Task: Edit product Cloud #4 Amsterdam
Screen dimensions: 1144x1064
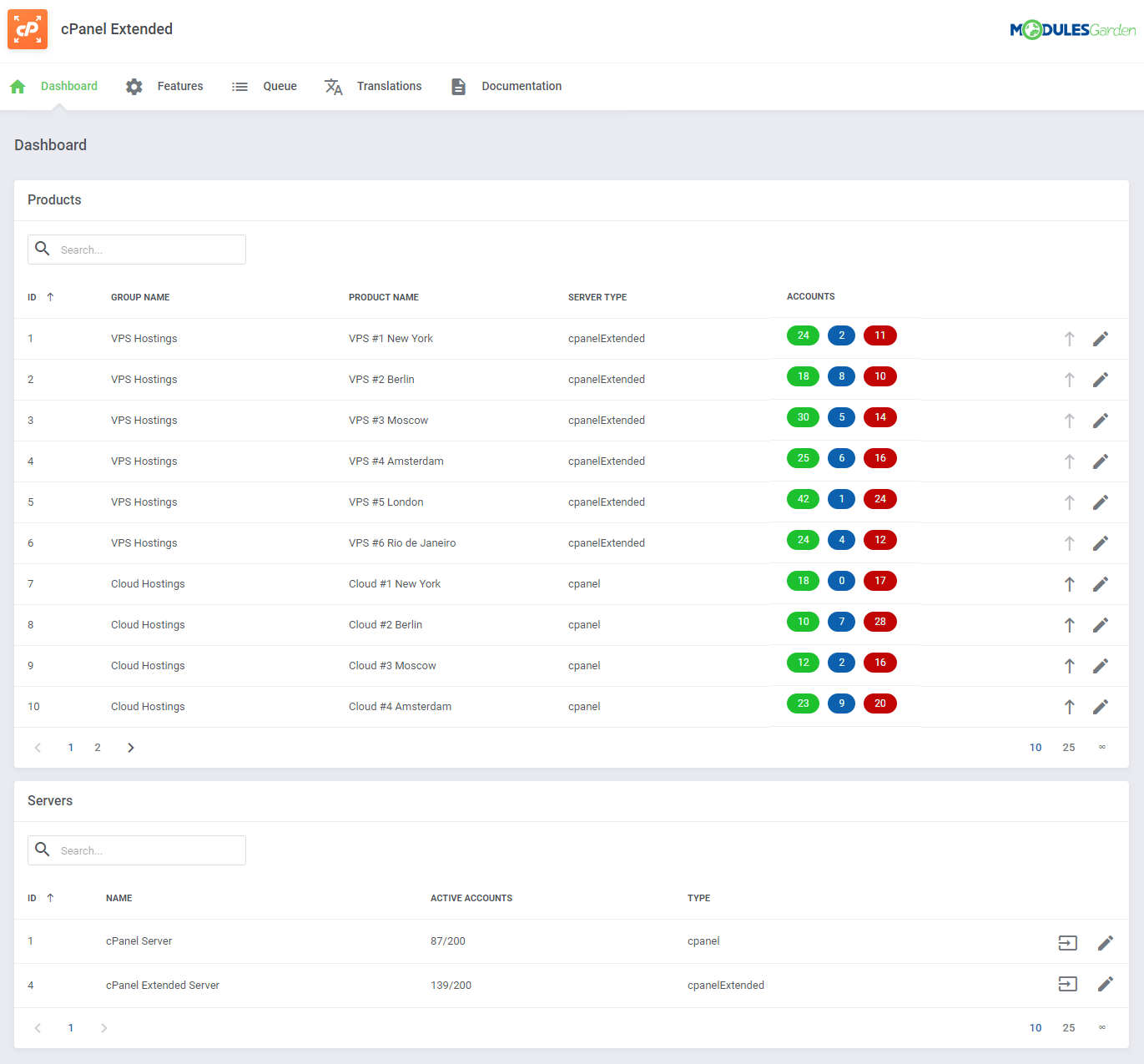Action: click(1101, 707)
